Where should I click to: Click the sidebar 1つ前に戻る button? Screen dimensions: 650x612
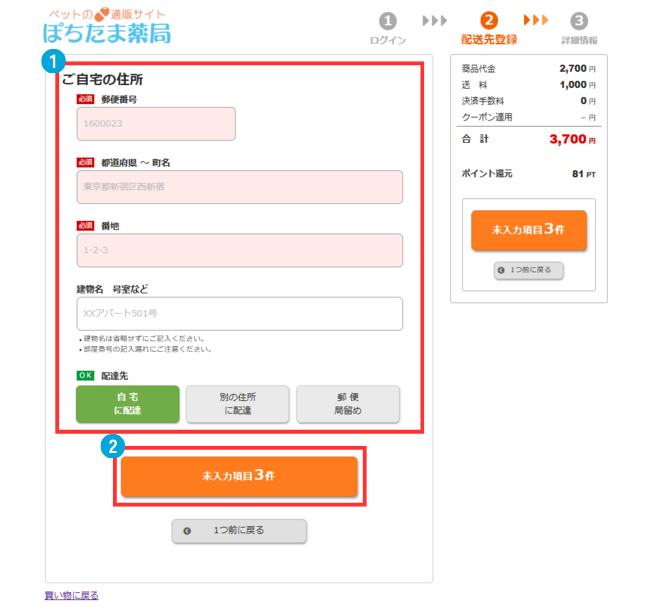[x=529, y=270]
